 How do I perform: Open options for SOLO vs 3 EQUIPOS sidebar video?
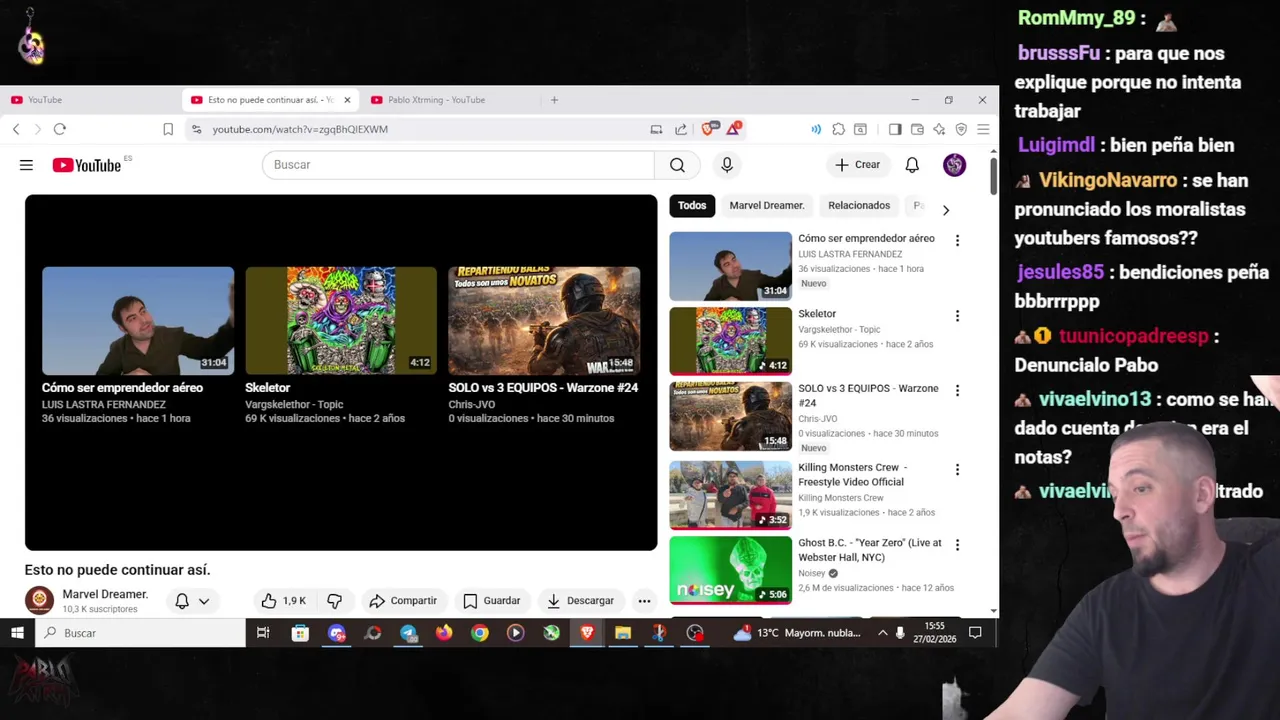957,390
